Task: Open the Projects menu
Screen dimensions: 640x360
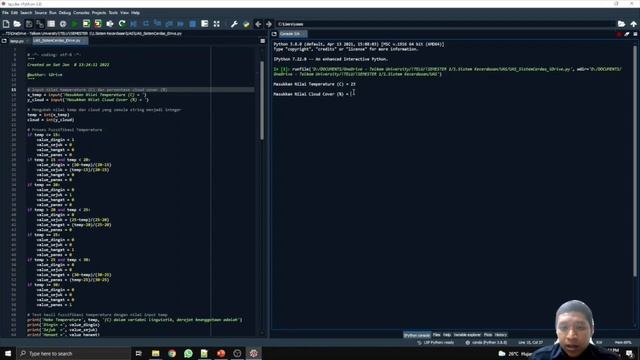Action: 99,13
